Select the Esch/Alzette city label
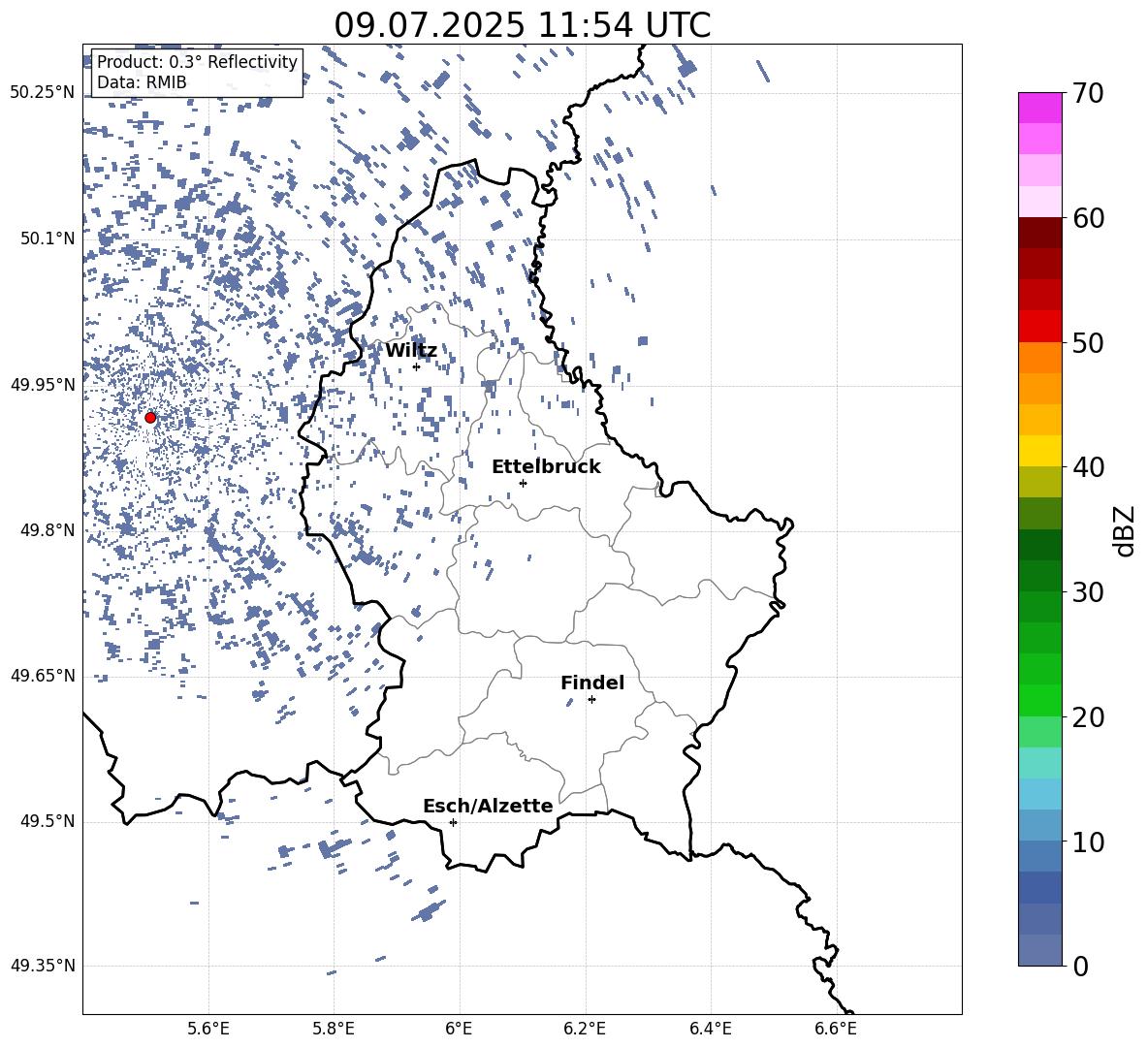 pyautogui.click(x=488, y=806)
